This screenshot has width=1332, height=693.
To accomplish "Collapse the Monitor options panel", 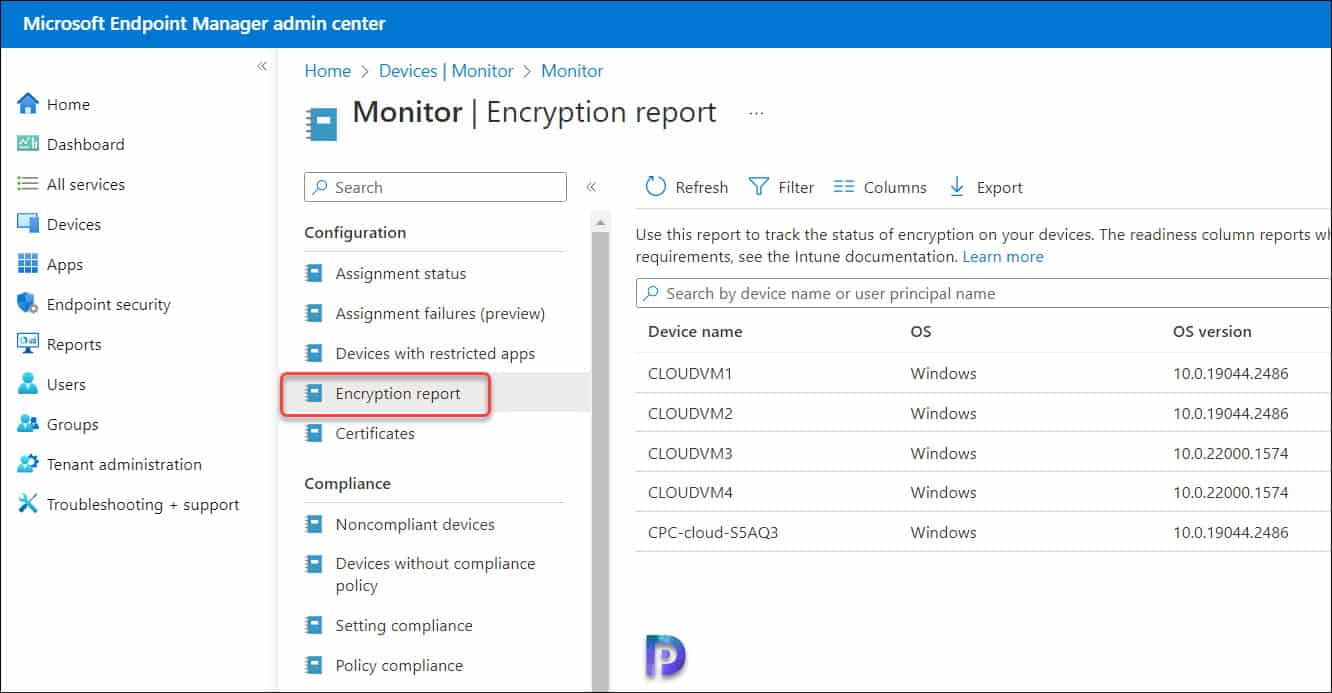I will (x=593, y=186).
